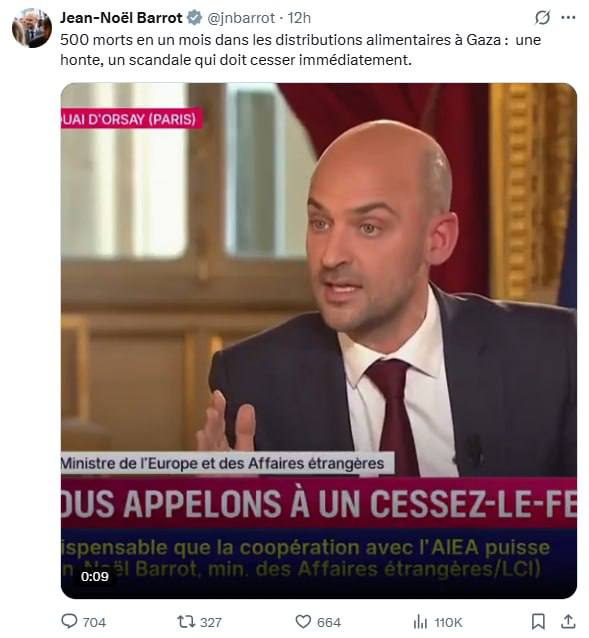Click the 327 reposts count

pos(211,622)
